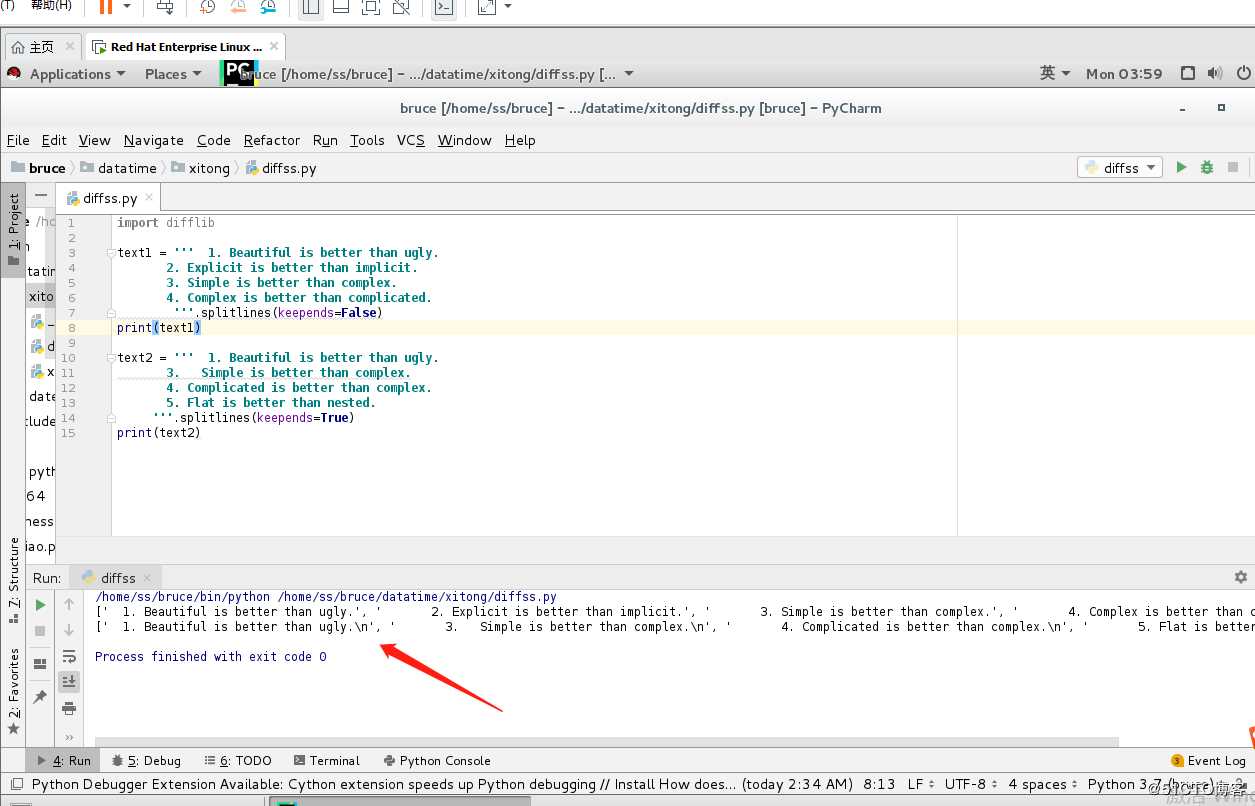Click the Restore layout icon in Run panel

[x=40, y=664]
